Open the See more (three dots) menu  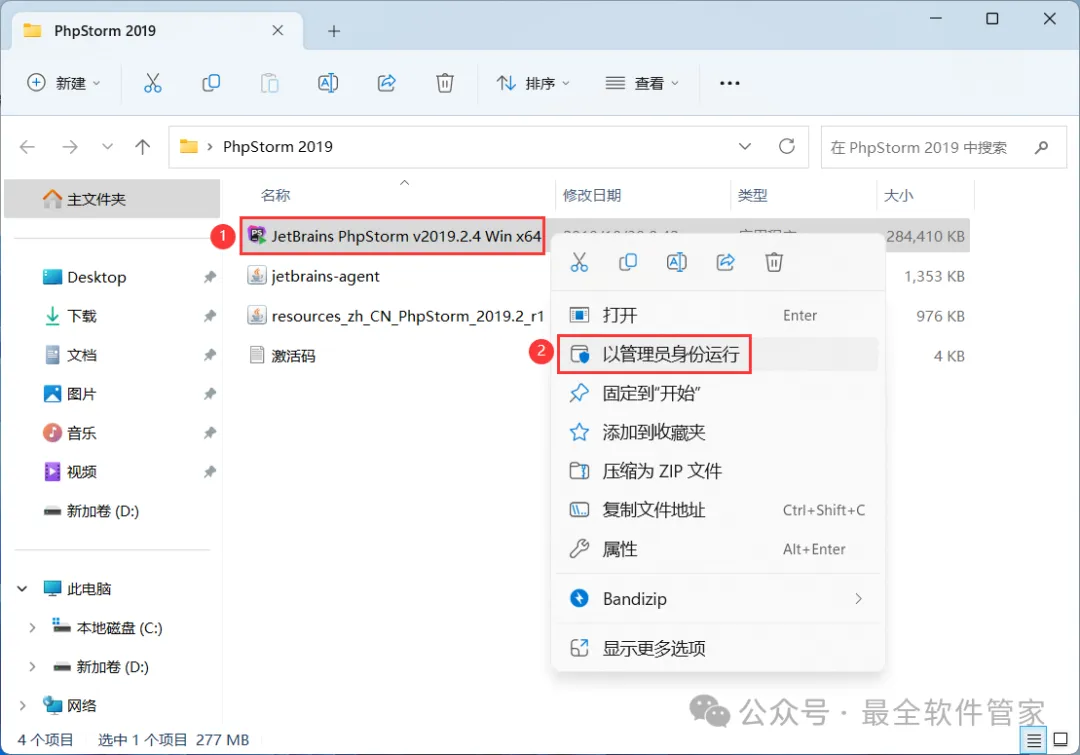tap(729, 83)
